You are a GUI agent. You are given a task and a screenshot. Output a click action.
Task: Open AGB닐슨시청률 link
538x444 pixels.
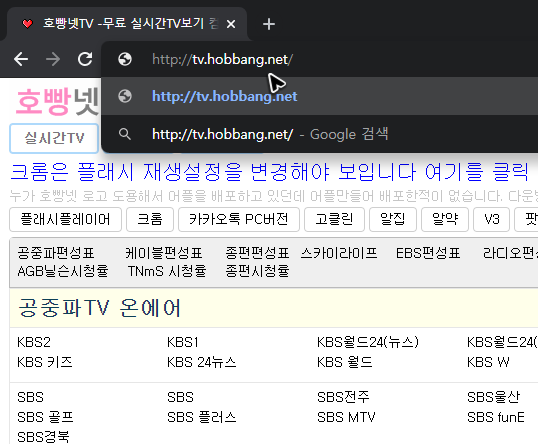coord(63,271)
